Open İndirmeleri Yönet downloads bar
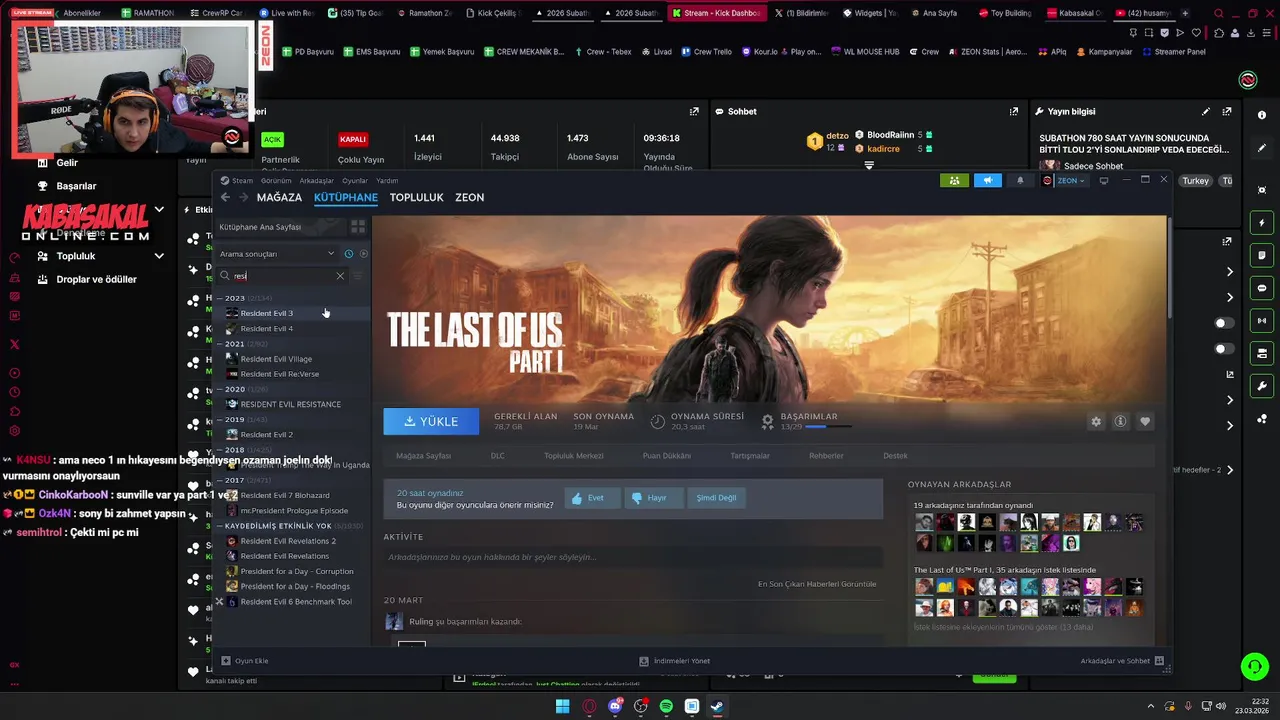1280x720 pixels. point(675,661)
